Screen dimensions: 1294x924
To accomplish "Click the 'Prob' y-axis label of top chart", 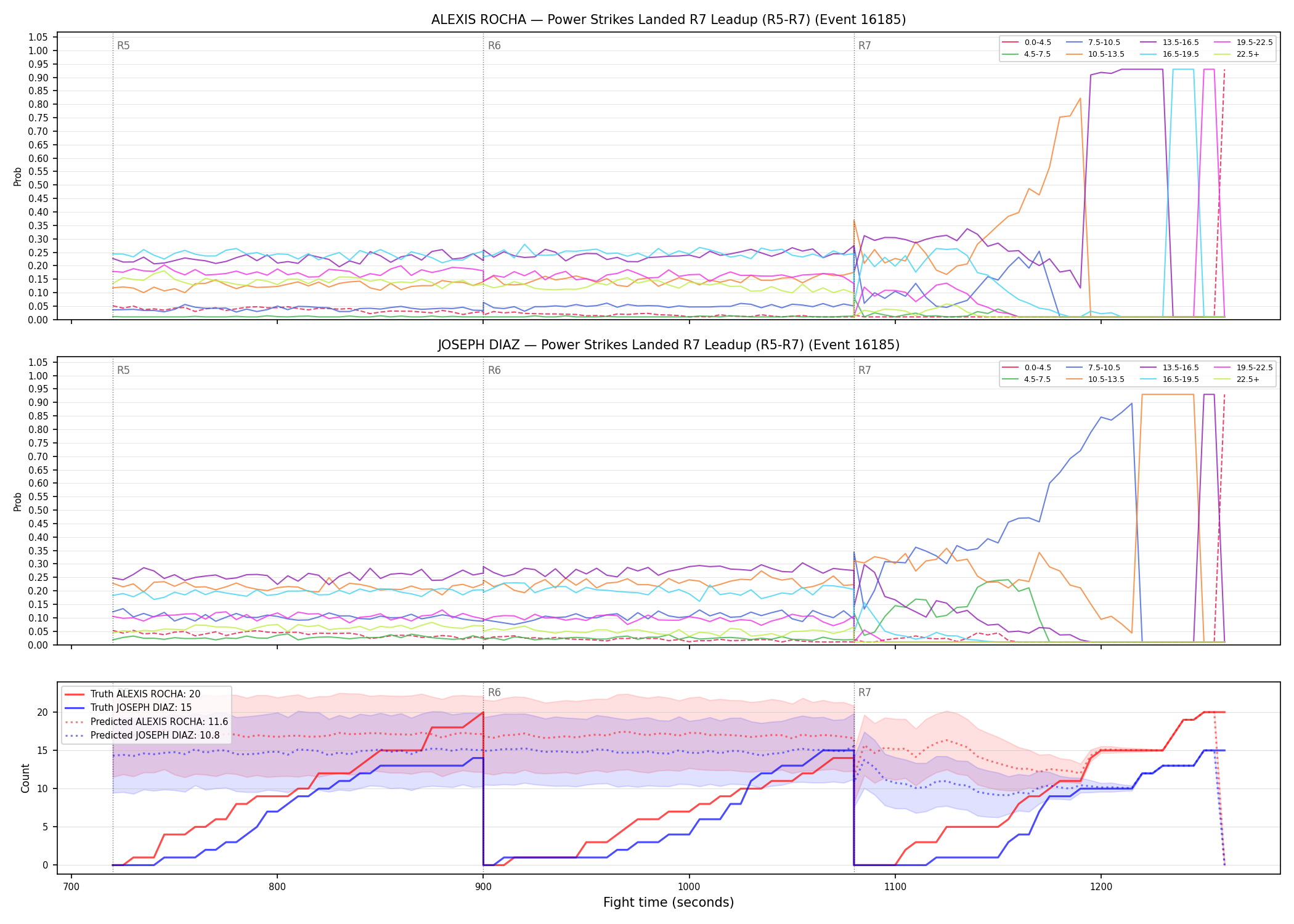I will click(x=18, y=176).
